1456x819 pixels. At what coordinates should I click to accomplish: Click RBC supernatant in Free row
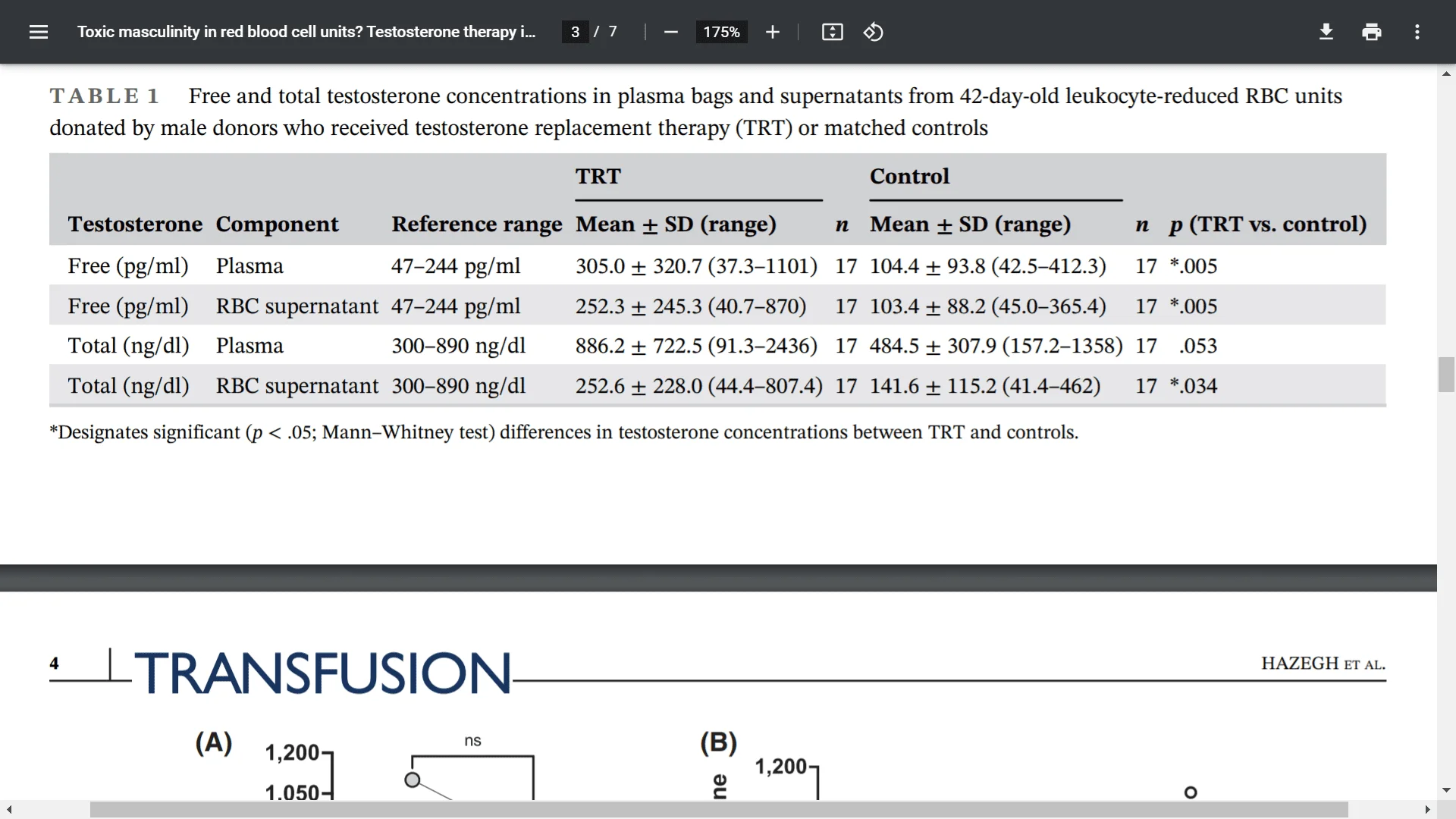297,306
